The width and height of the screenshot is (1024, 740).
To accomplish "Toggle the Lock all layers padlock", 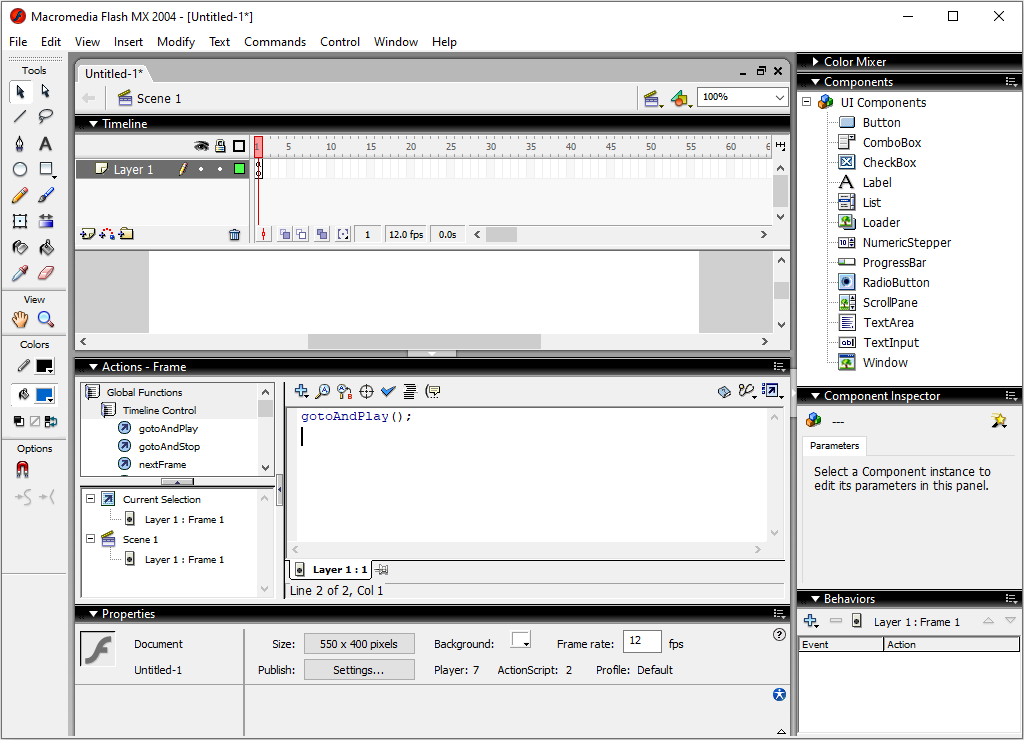I will click(220, 146).
